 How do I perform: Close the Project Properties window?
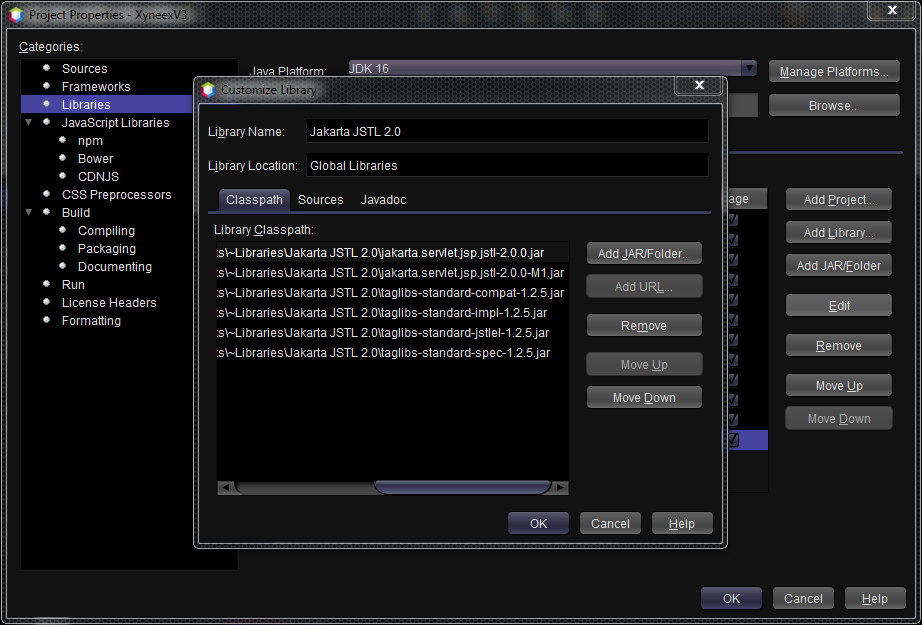point(892,10)
